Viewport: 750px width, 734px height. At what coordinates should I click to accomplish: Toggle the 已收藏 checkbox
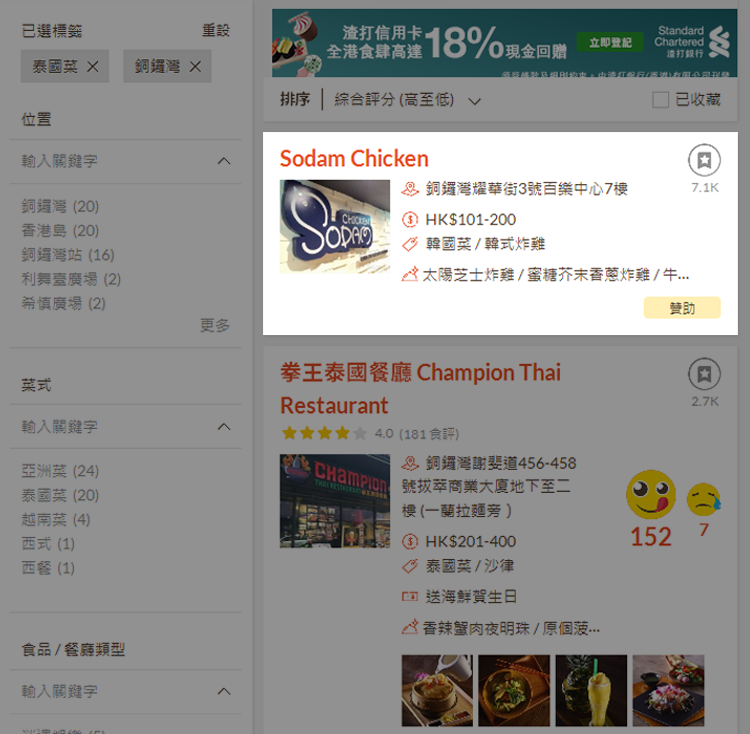[x=660, y=100]
